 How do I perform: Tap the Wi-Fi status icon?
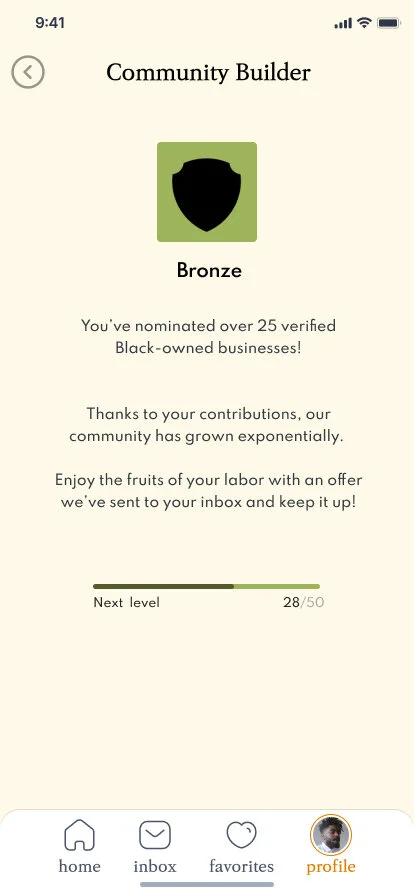(x=364, y=23)
